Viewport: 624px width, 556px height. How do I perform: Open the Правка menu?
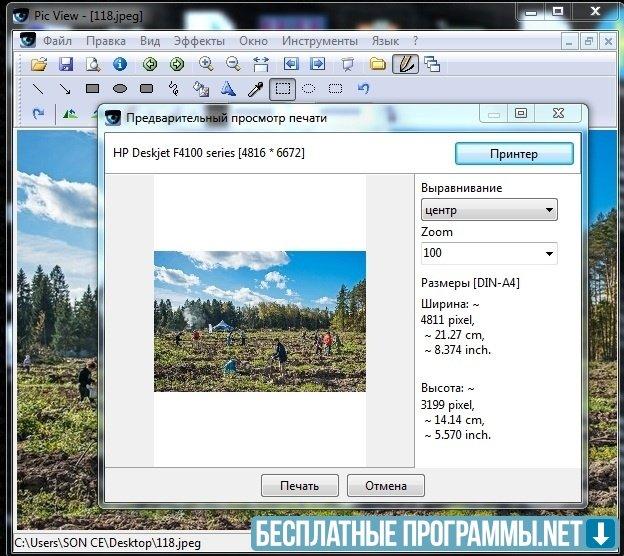pyautogui.click(x=106, y=41)
